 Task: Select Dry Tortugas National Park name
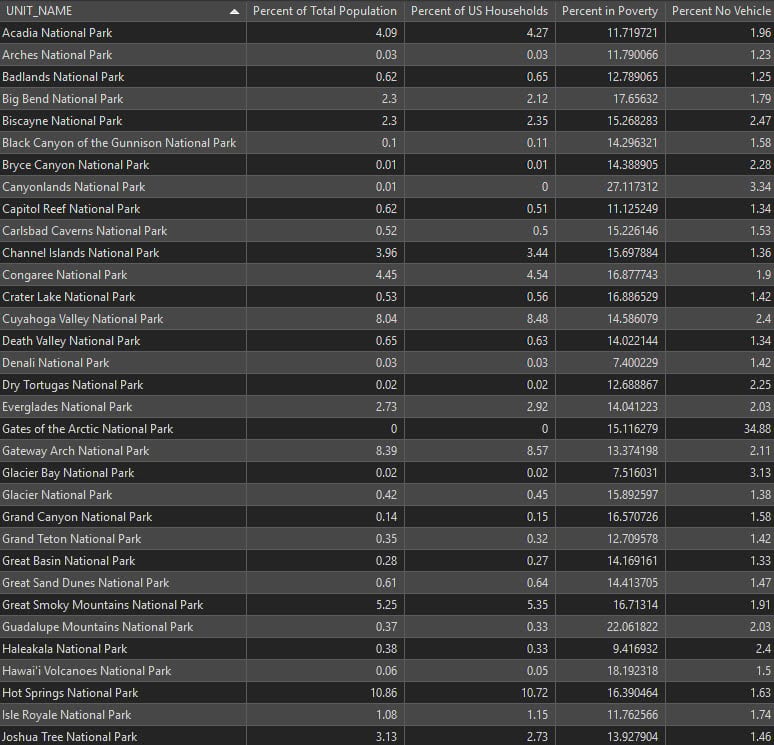click(x=73, y=385)
